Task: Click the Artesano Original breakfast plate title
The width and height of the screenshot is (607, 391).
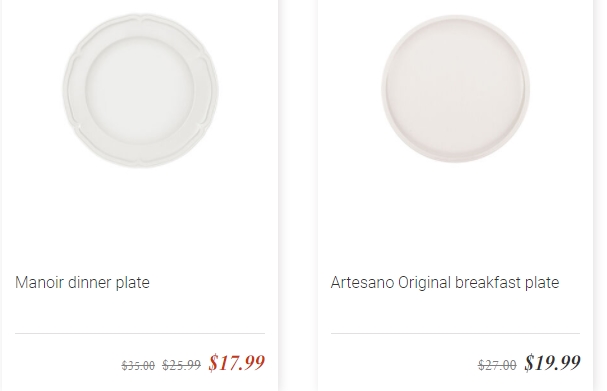Action: tap(445, 283)
